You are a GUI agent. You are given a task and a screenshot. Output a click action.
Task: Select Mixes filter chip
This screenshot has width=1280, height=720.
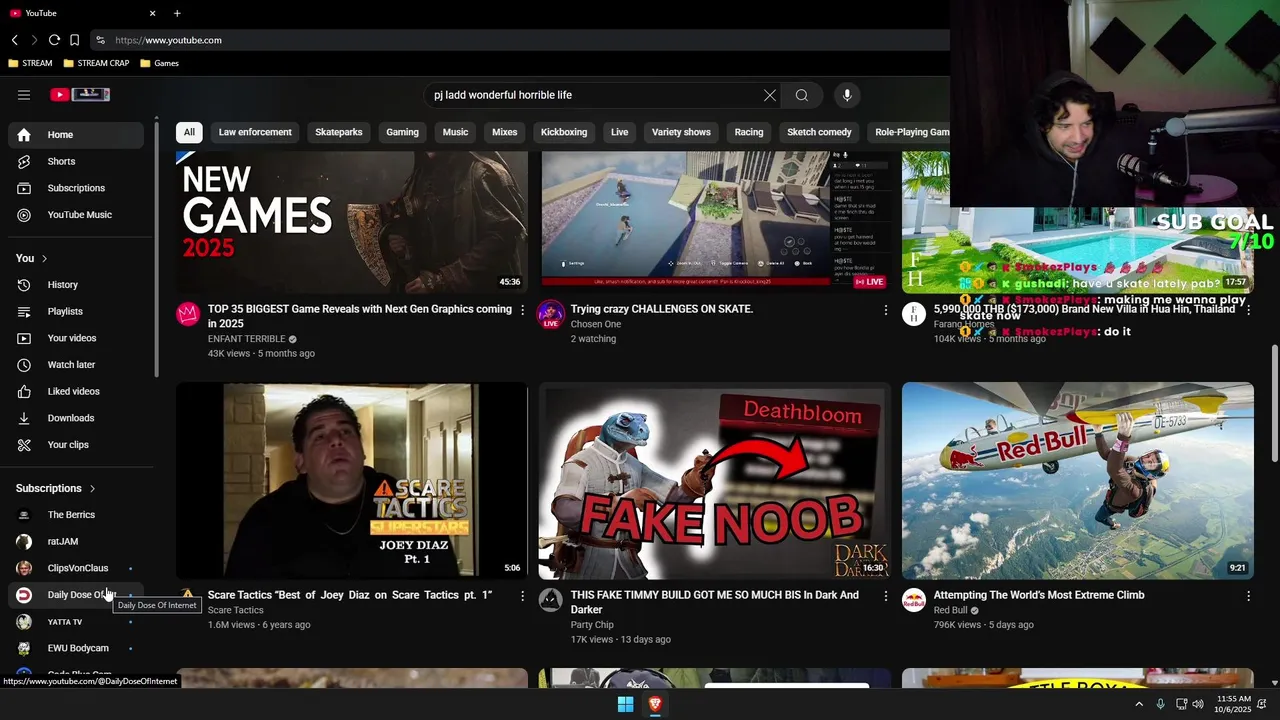(x=505, y=132)
